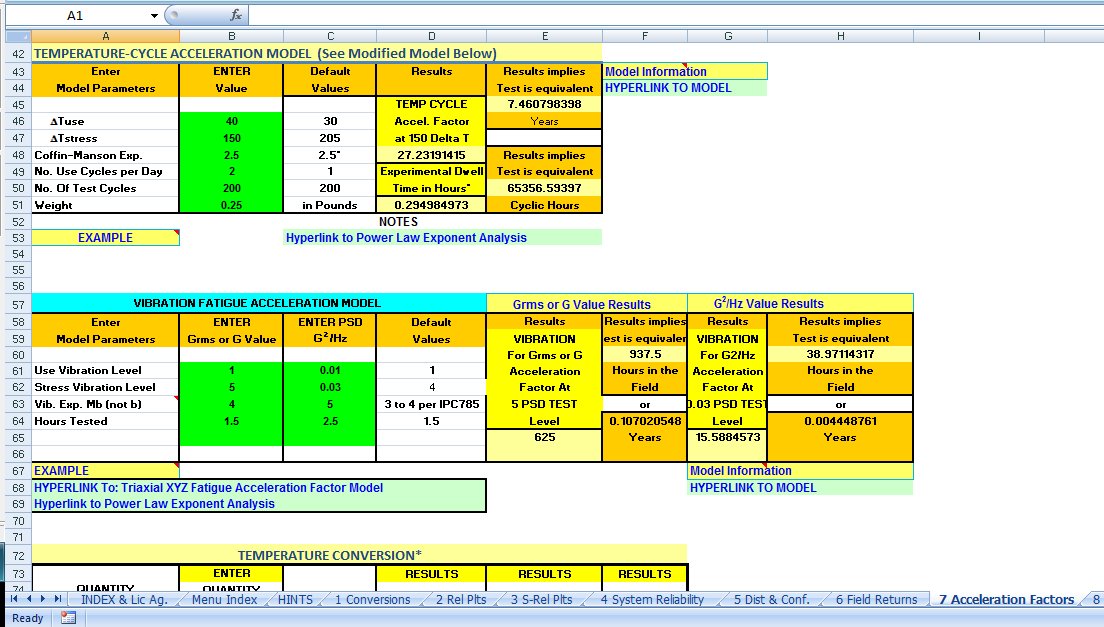The width and height of the screenshot is (1104, 627).
Task: Select the EXAMPLE cell in row 53
Action: pos(106,238)
